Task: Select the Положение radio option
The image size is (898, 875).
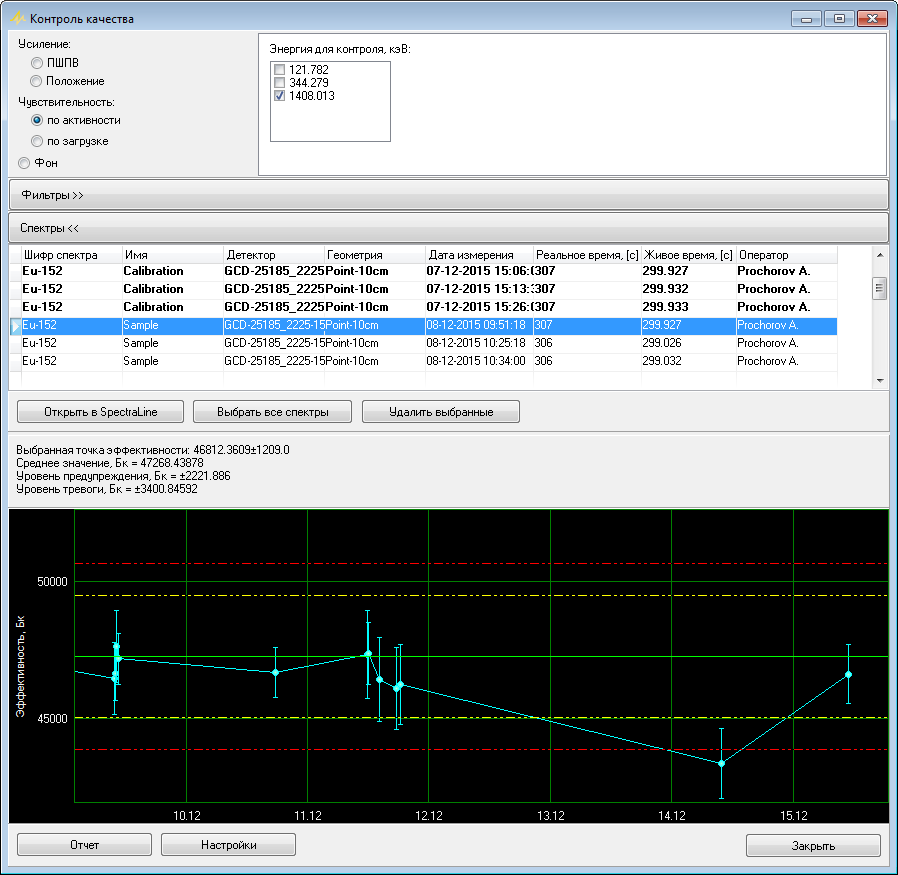Action: point(37,81)
